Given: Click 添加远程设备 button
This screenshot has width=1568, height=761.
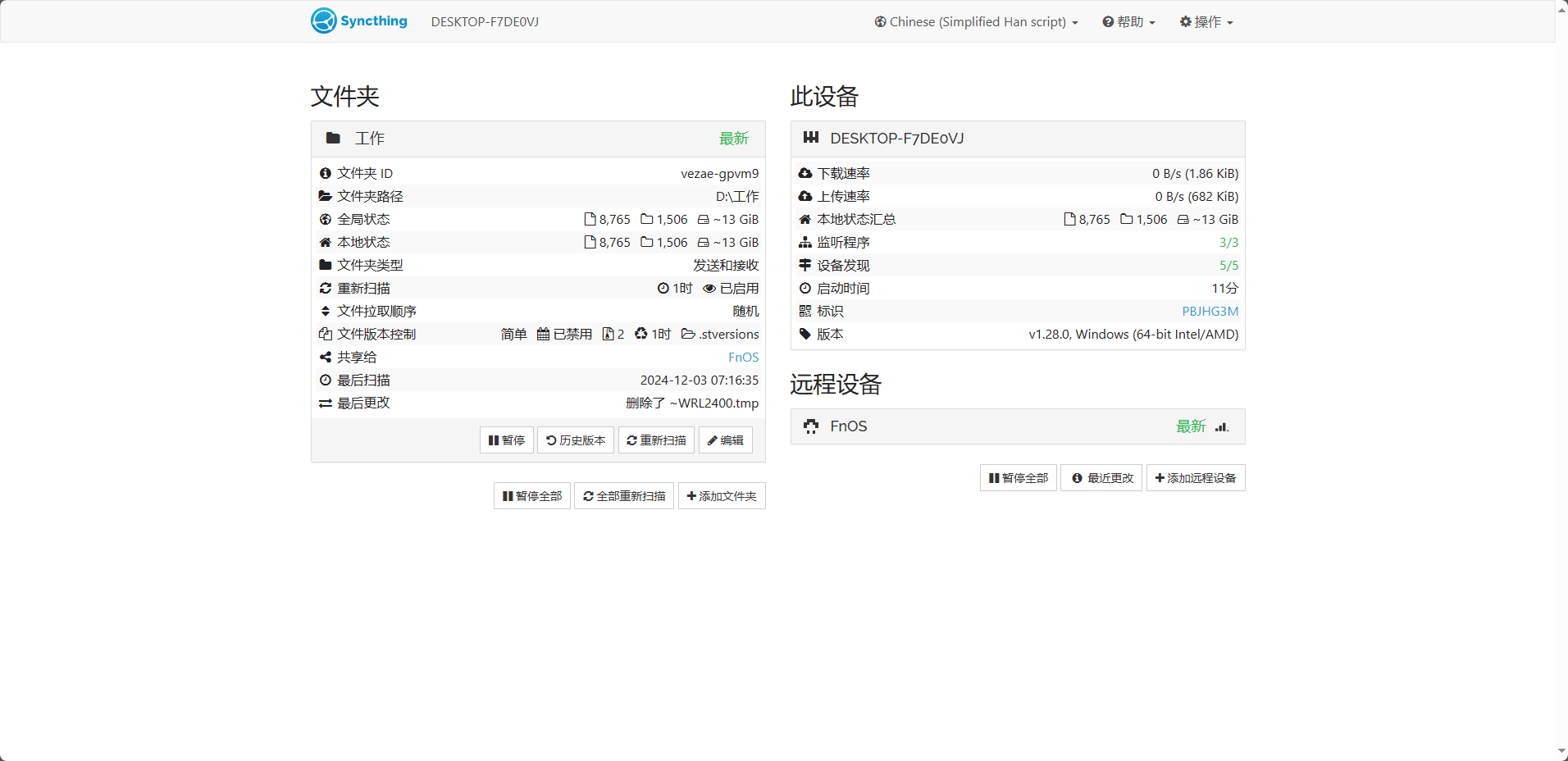Looking at the screenshot, I should click(1196, 478).
